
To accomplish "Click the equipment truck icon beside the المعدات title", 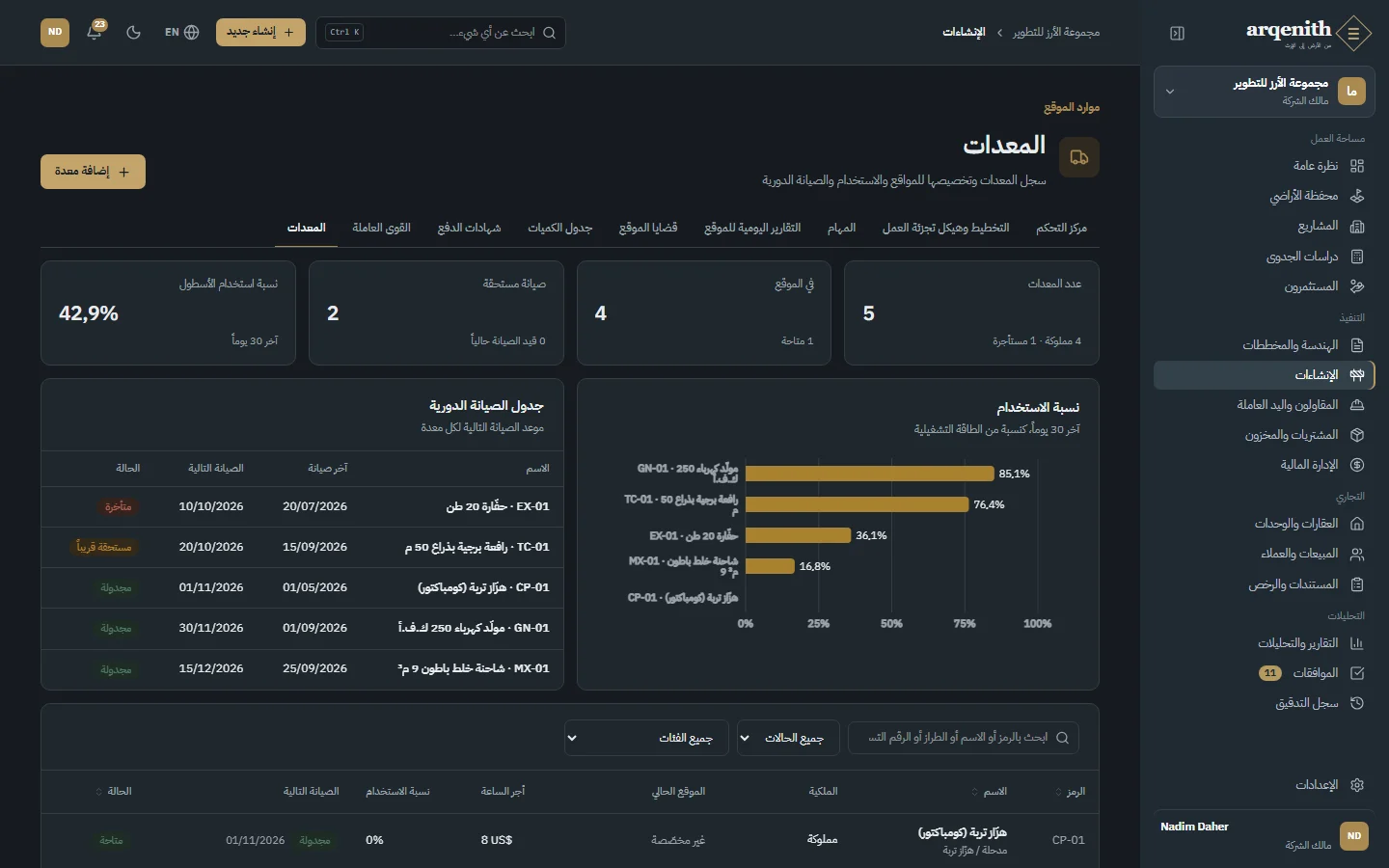I will [x=1079, y=157].
